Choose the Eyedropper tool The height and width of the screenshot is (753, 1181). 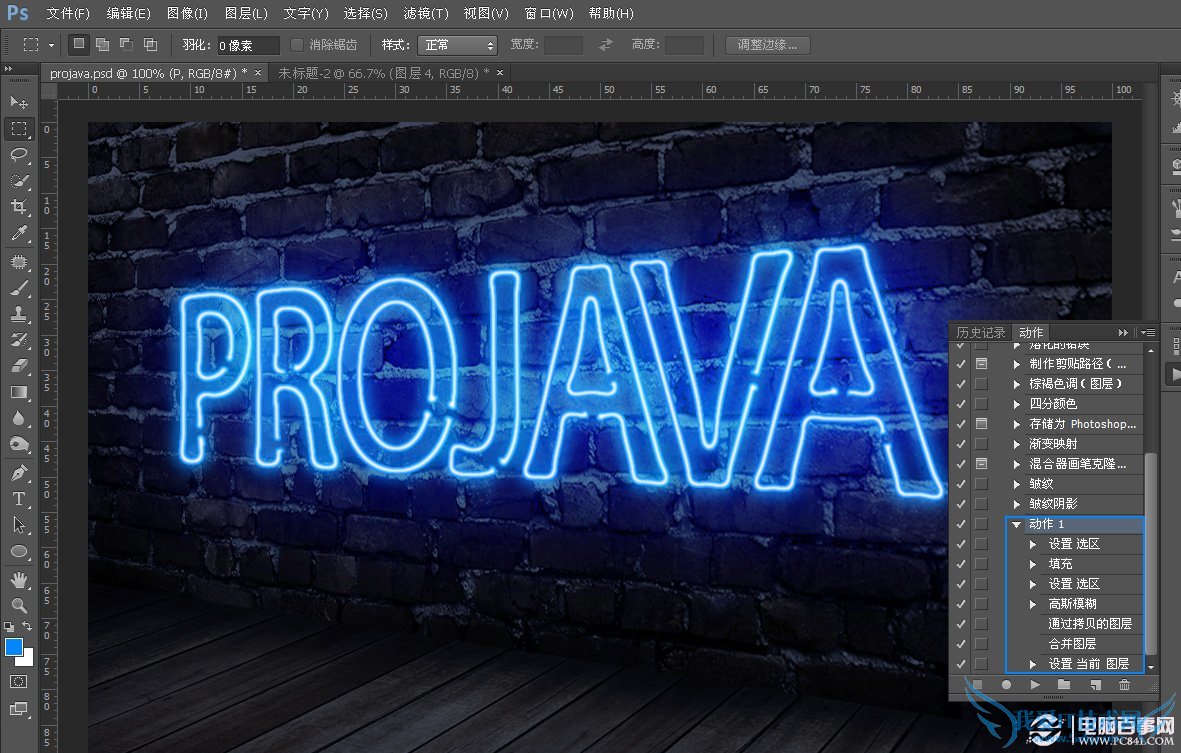19,234
